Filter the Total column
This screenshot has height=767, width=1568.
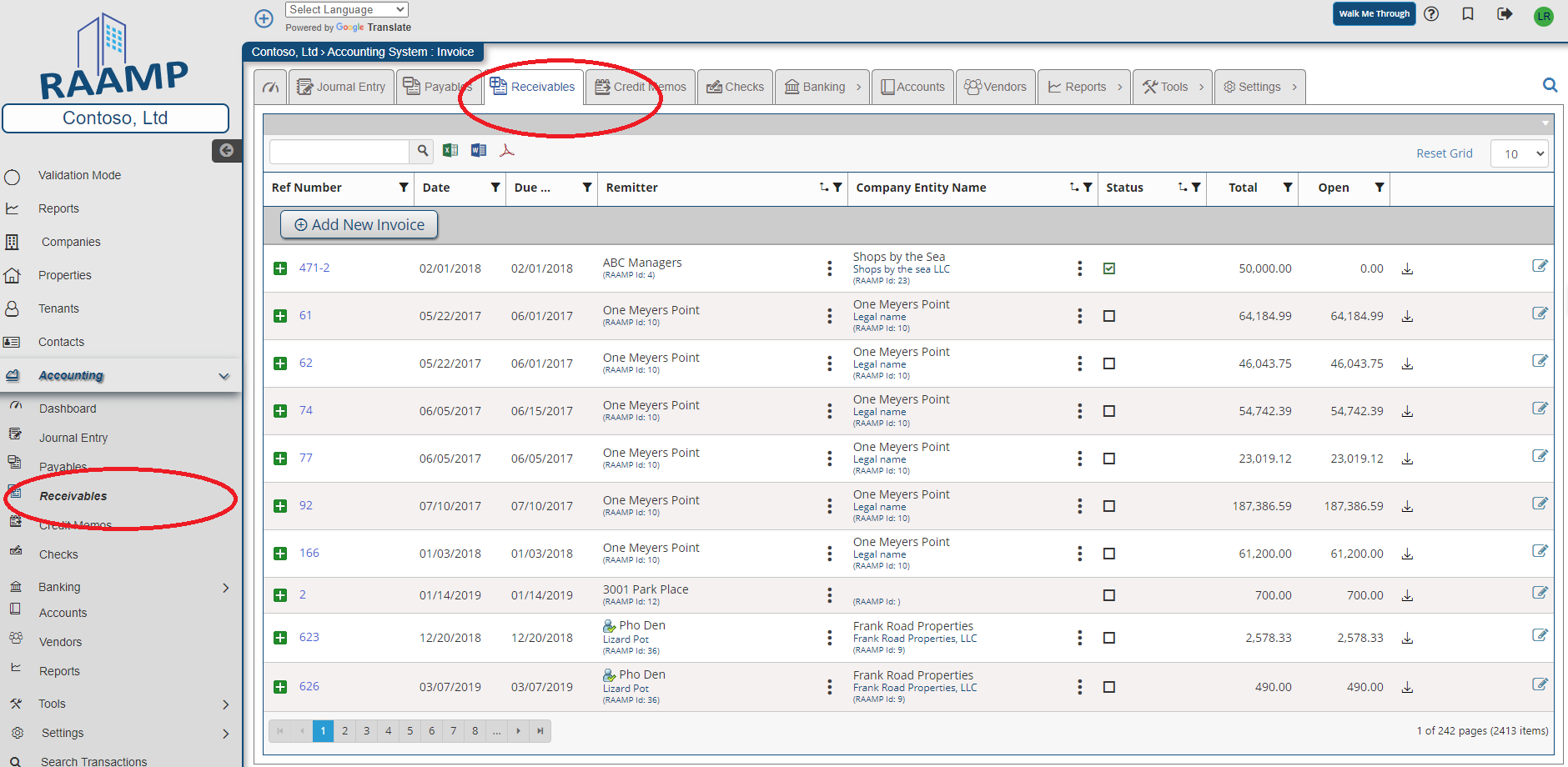1288,188
